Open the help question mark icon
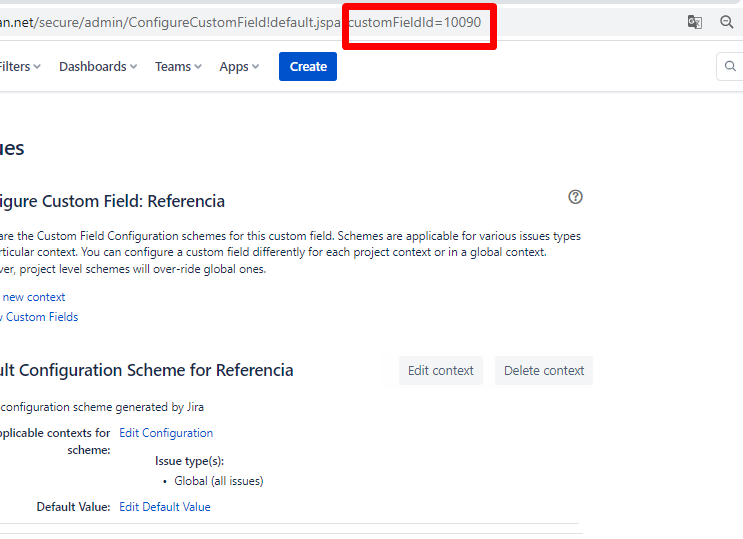Image resolution: width=743 pixels, height=539 pixels. 575,197
